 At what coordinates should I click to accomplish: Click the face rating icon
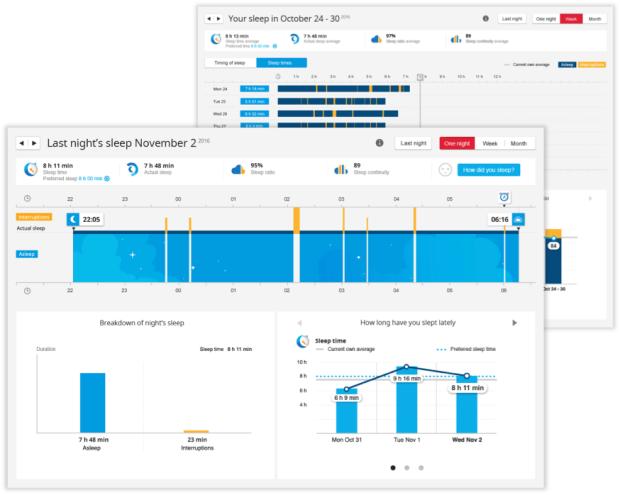tap(445, 170)
